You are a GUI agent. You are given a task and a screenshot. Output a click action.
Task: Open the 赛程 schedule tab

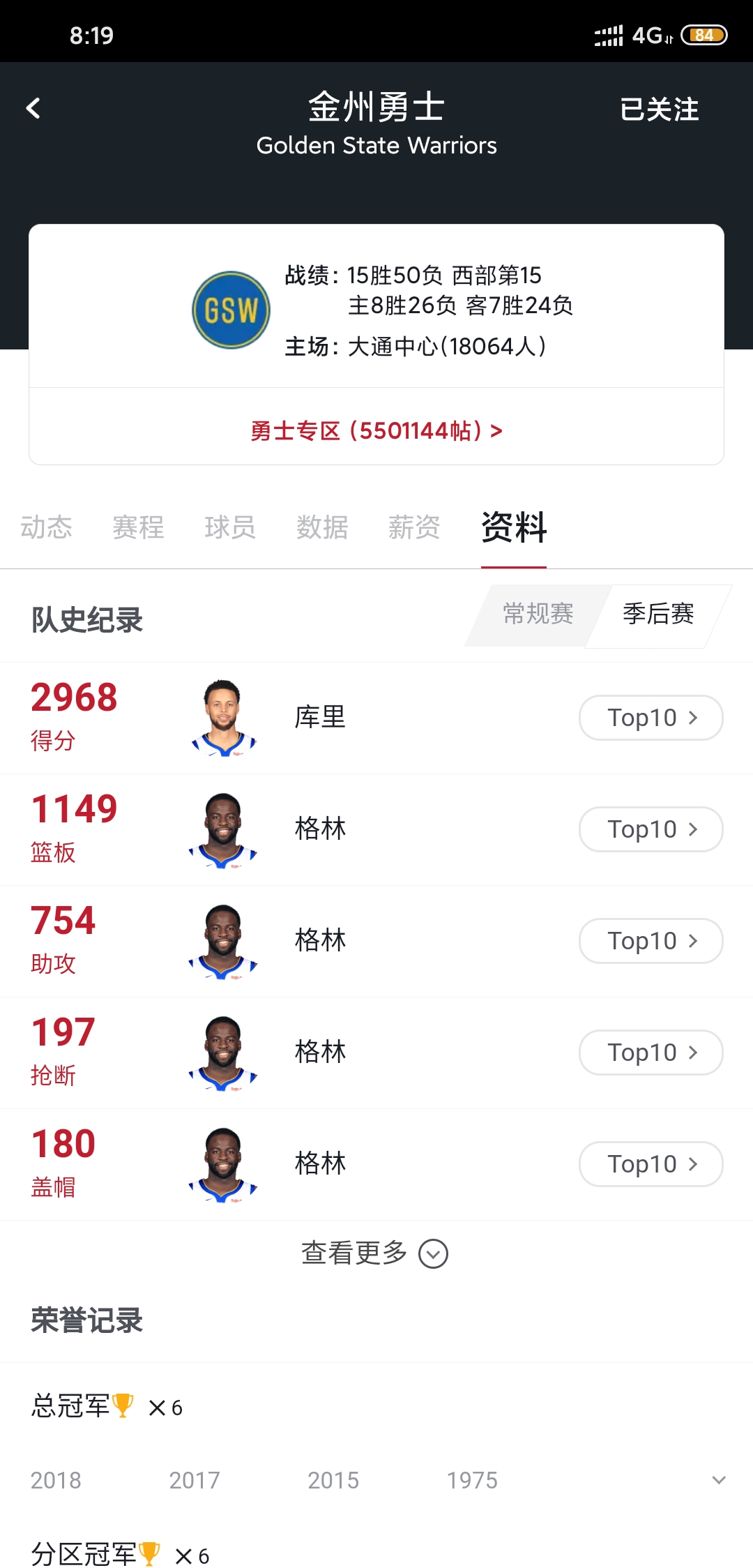[138, 527]
